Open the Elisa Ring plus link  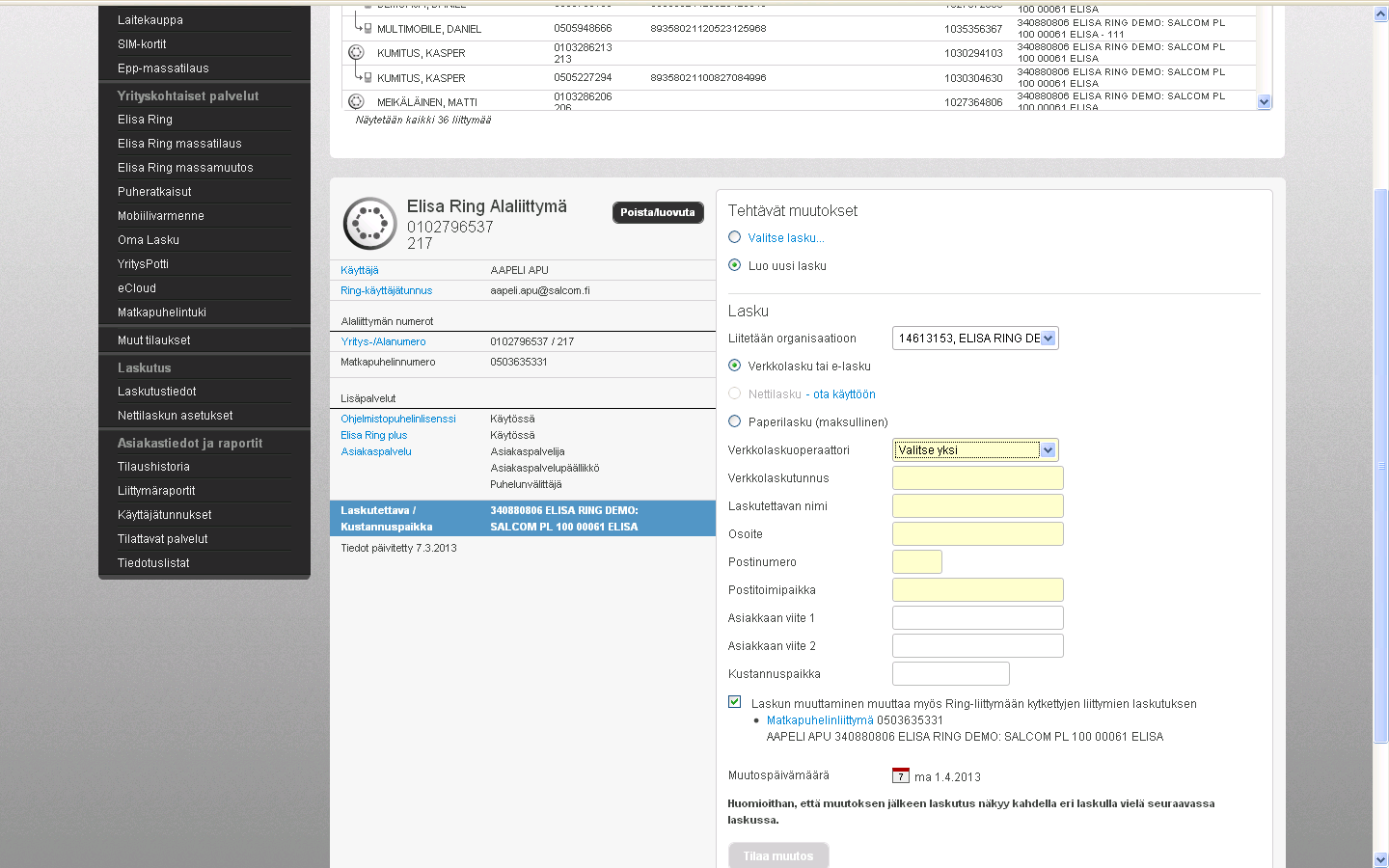(x=374, y=435)
